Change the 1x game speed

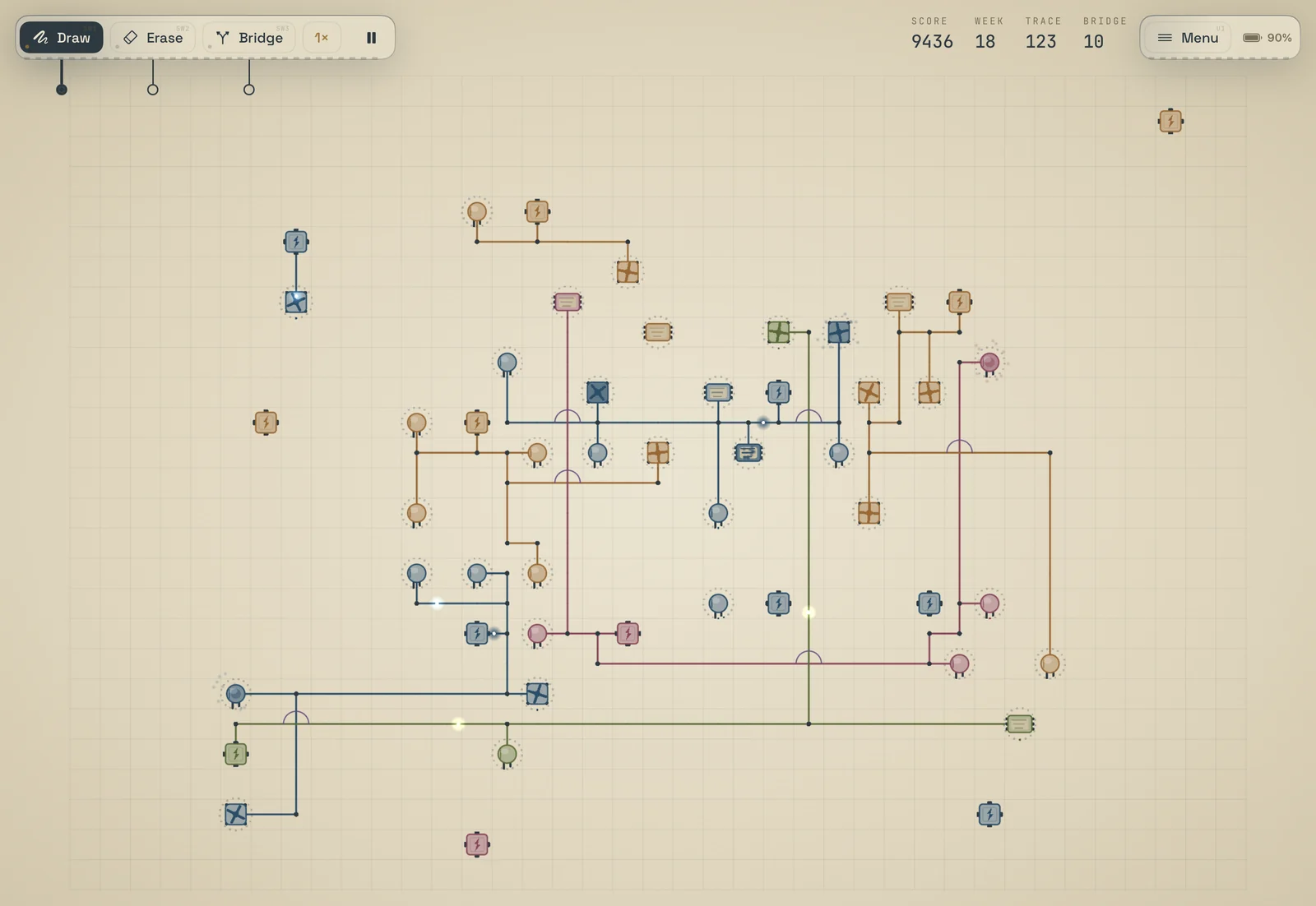[x=322, y=38]
